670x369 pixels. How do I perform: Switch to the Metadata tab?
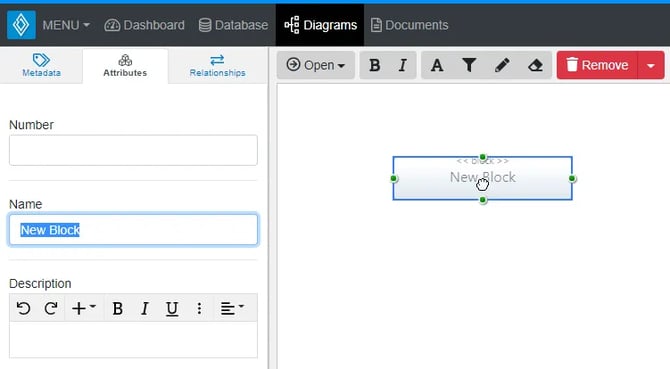[41, 65]
